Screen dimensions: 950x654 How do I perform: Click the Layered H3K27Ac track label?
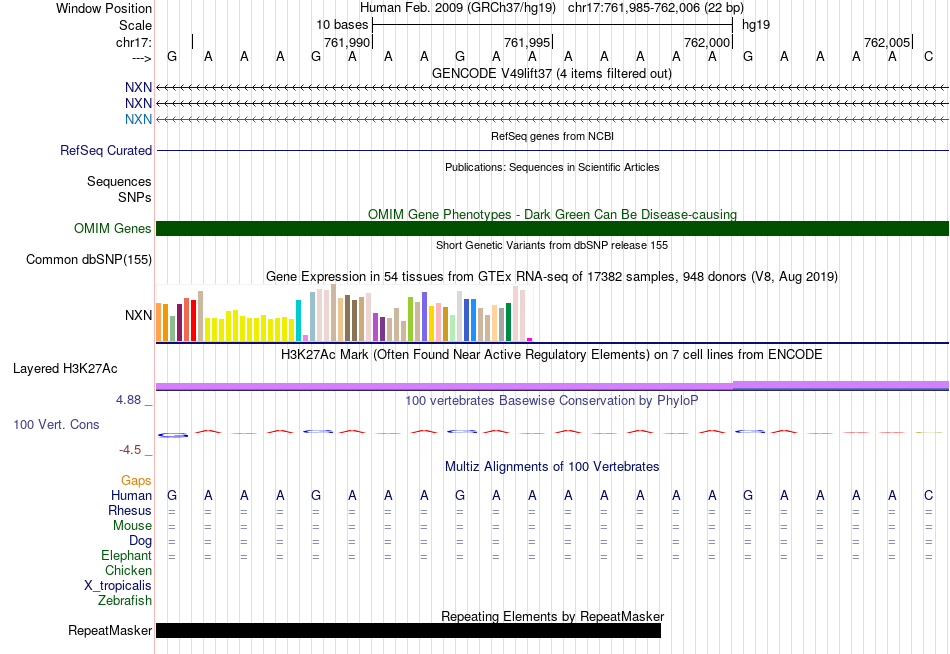click(65, 369)
